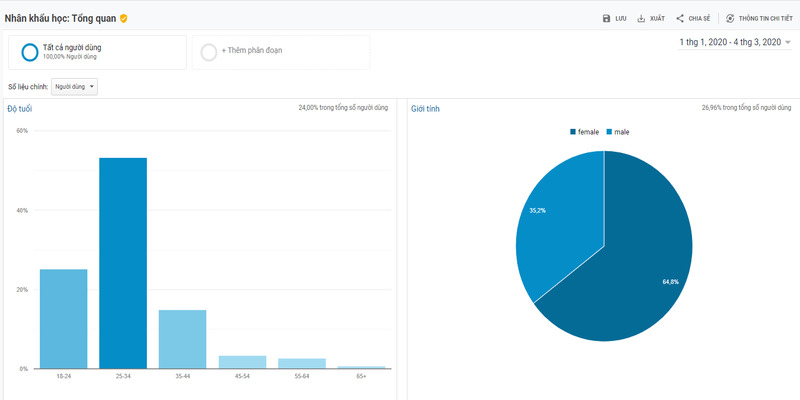Open the date range picker
This screenshot has height=400, width=800.
pos(735,42)
